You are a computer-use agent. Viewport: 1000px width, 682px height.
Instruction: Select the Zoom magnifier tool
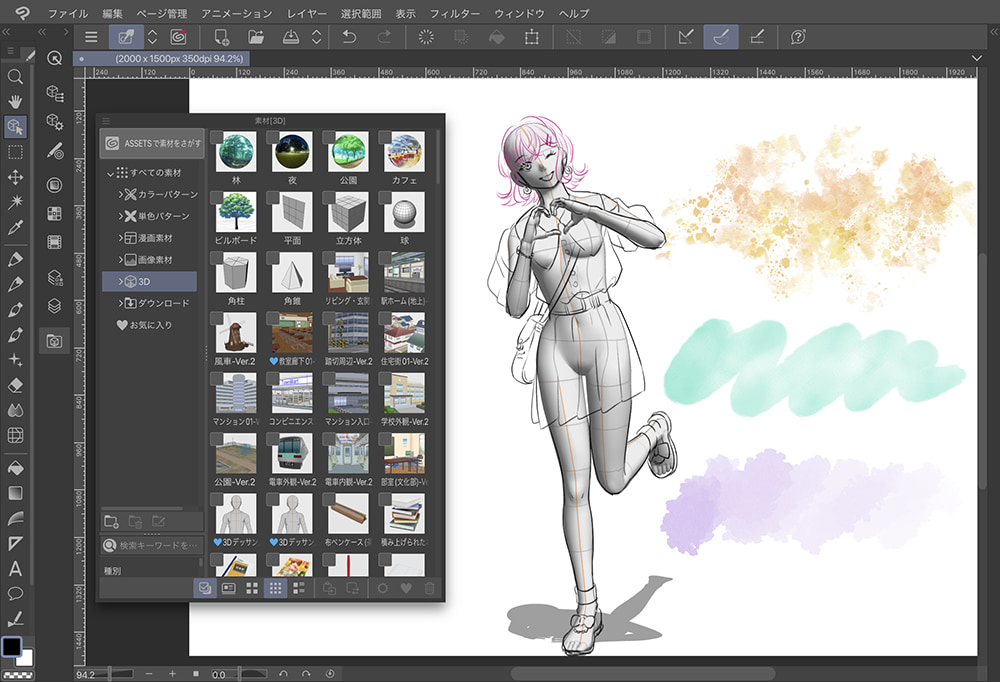tap(15, 77)
